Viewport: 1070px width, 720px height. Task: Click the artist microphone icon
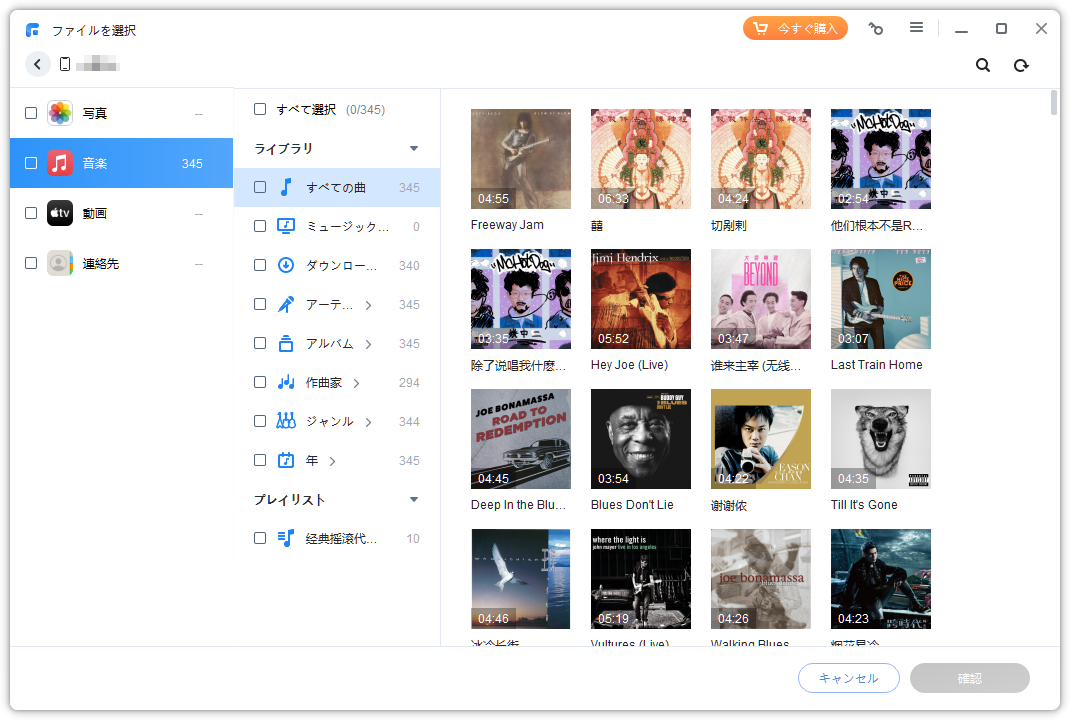286,304
